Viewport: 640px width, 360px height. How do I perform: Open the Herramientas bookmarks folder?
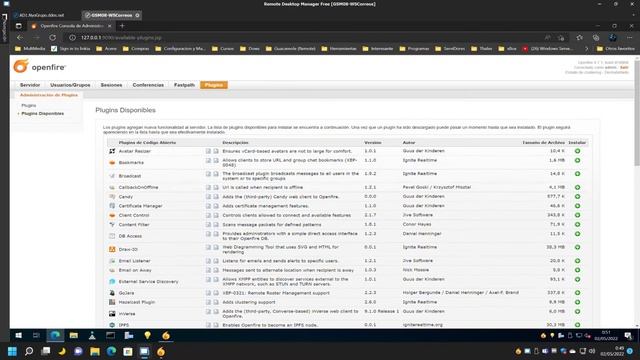pos(339,49)
